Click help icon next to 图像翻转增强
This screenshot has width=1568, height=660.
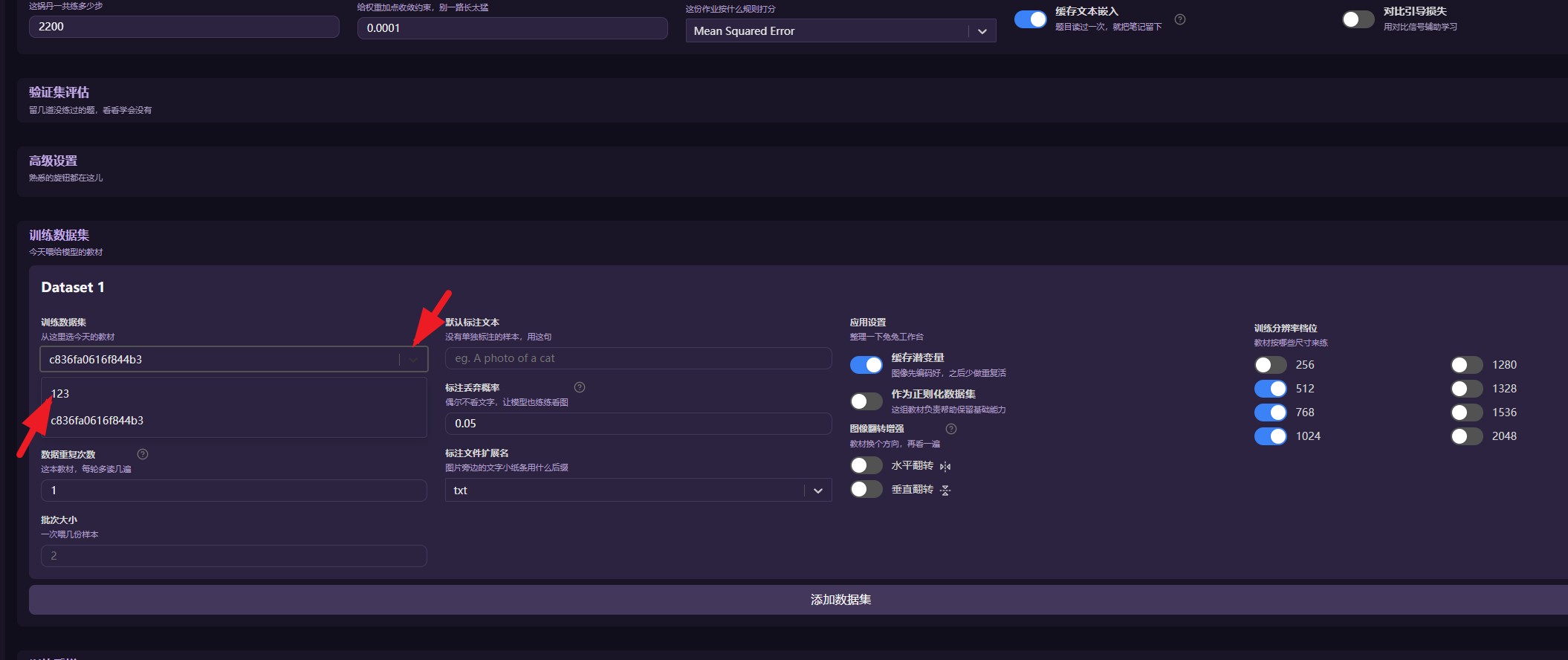(x=950, y=429)
